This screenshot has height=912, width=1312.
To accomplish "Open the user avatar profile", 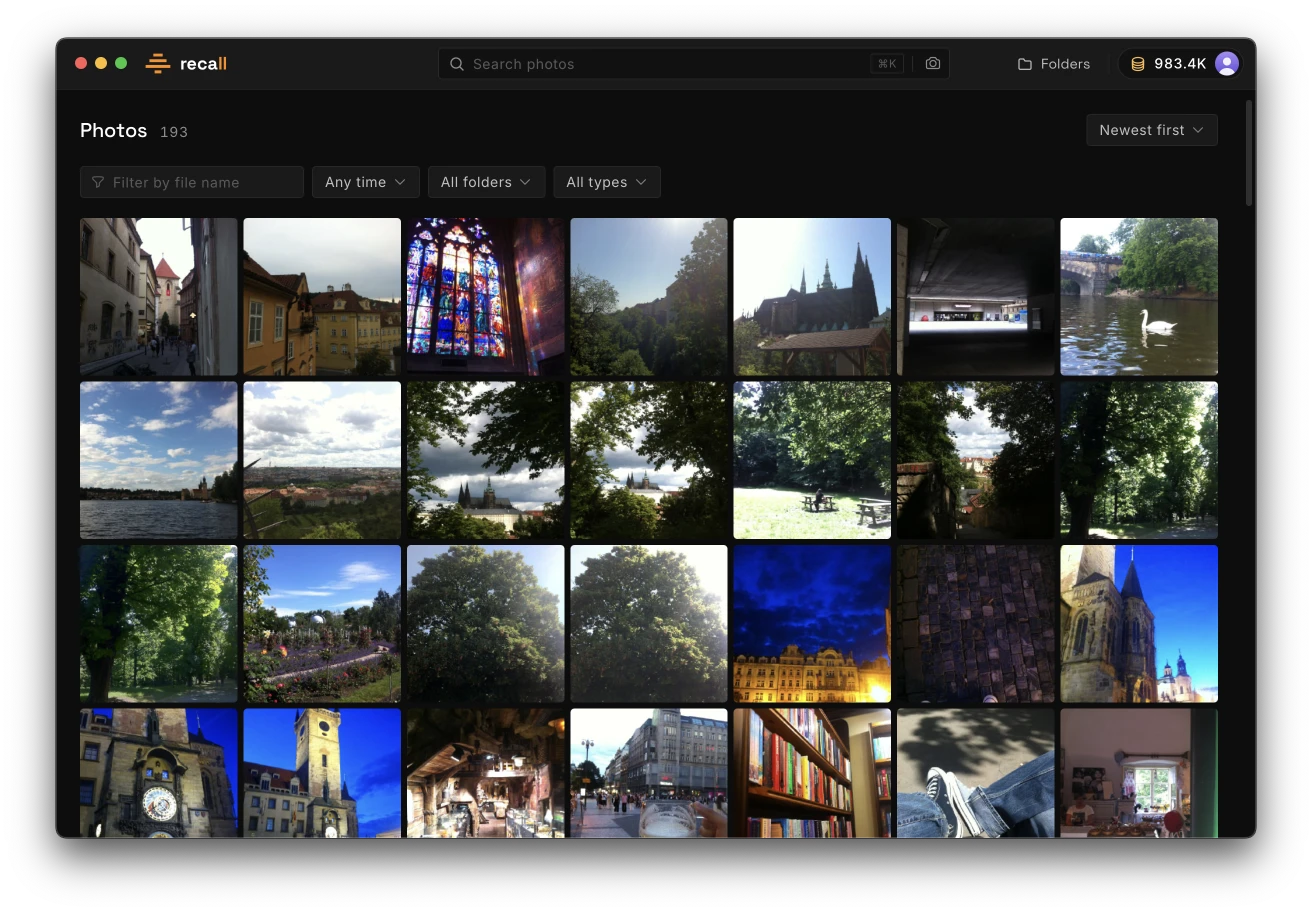I will tap(1227, 64).
